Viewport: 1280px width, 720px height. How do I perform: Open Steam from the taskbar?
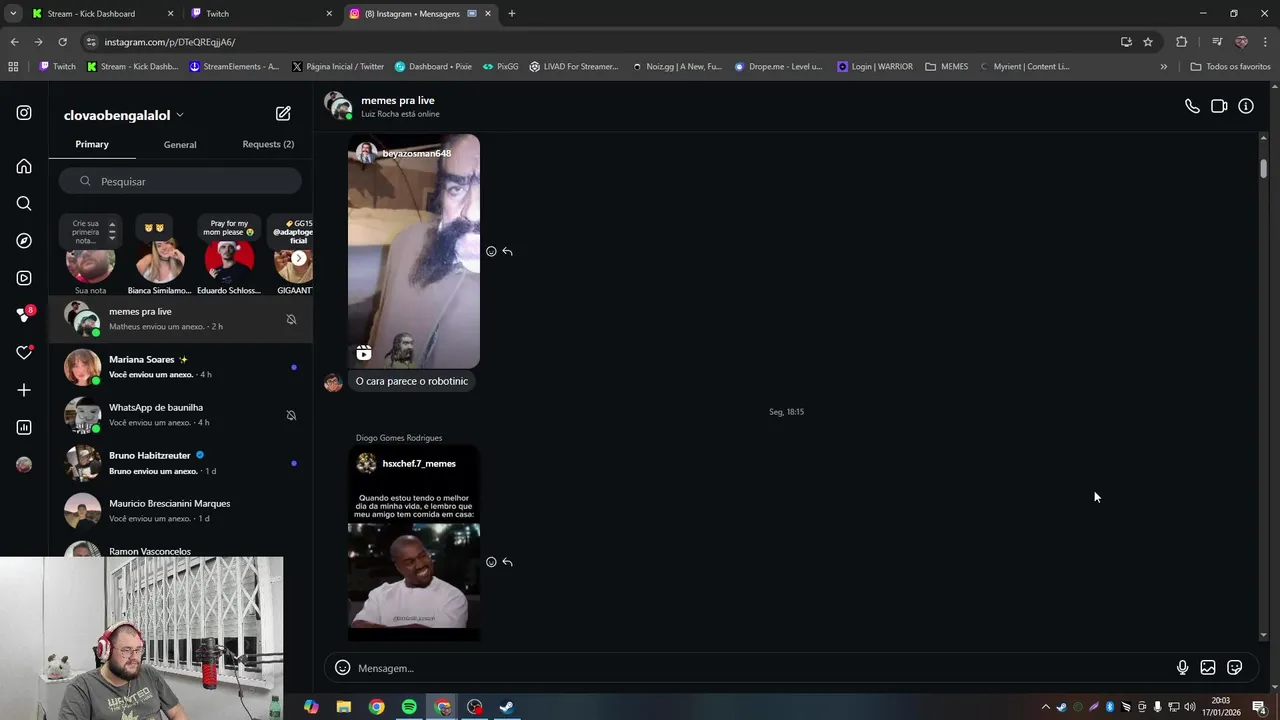point(507,707)
